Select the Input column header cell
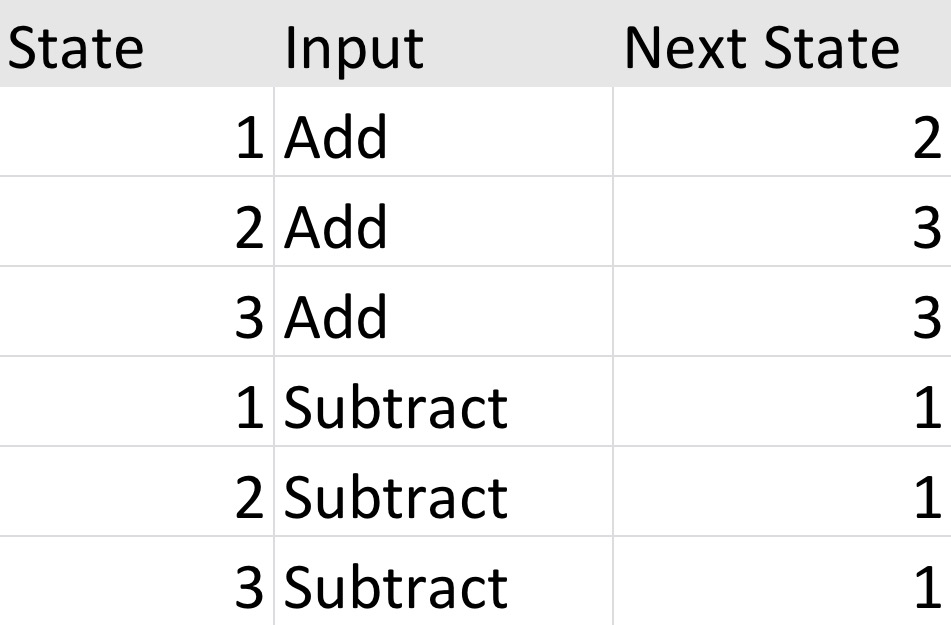The height and width of the screenshot is (625, 951). tap(443, 47)
